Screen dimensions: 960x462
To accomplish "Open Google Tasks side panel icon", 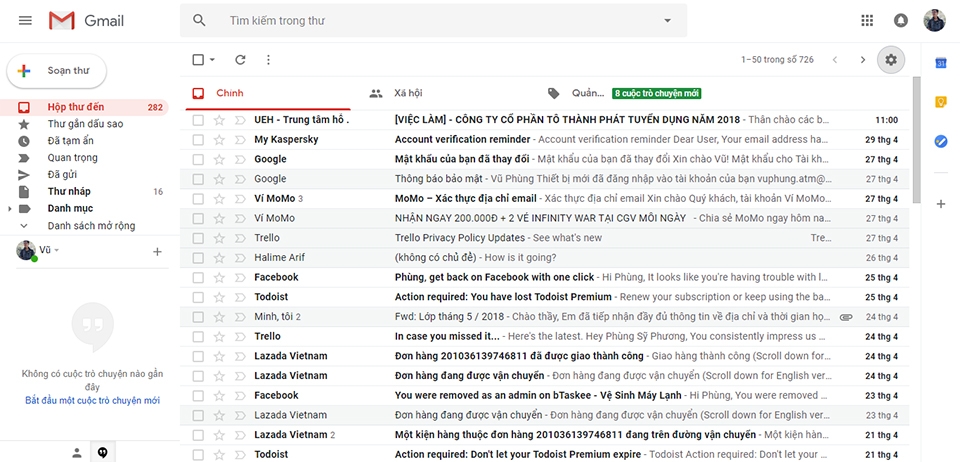I will coord(941,141).
